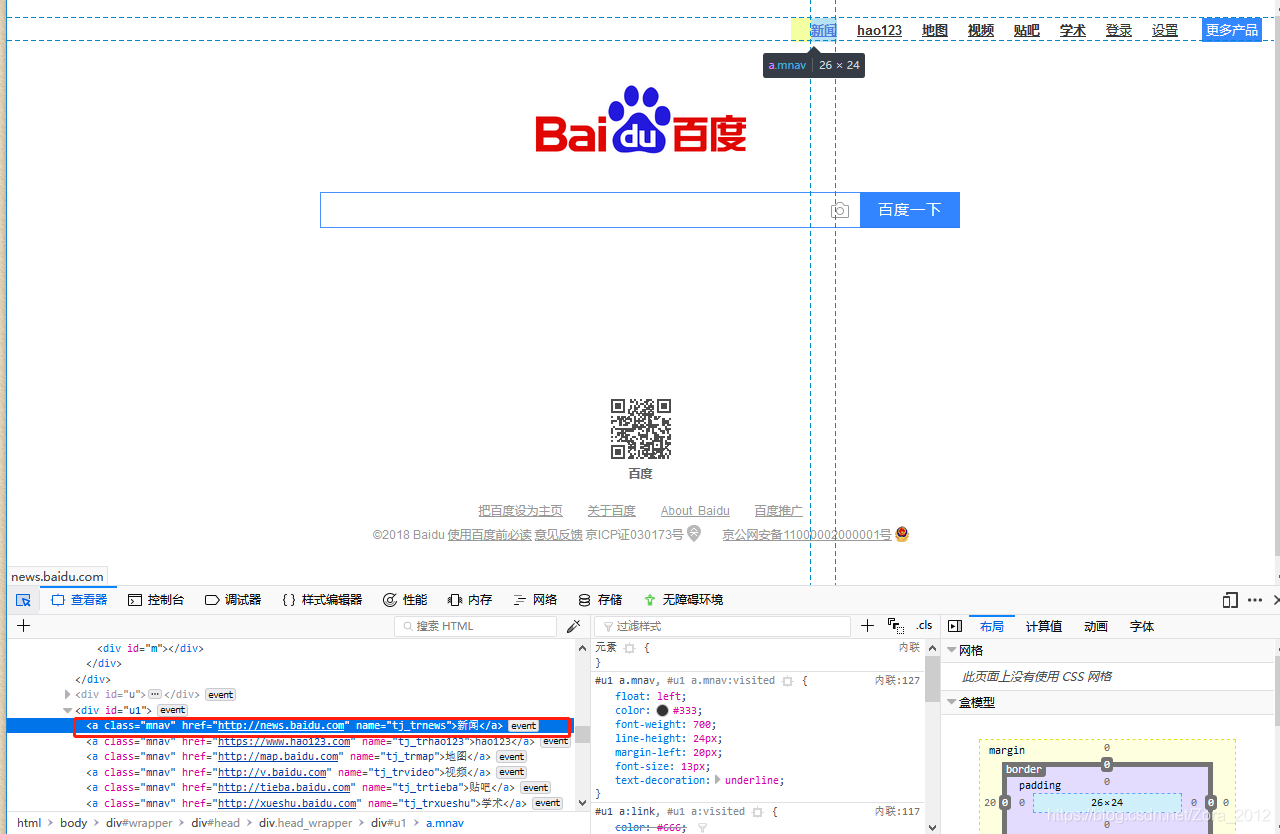Click the 百度一下 search button
The width and height of the screenshot is (1280, 834).
pos(910,210)
